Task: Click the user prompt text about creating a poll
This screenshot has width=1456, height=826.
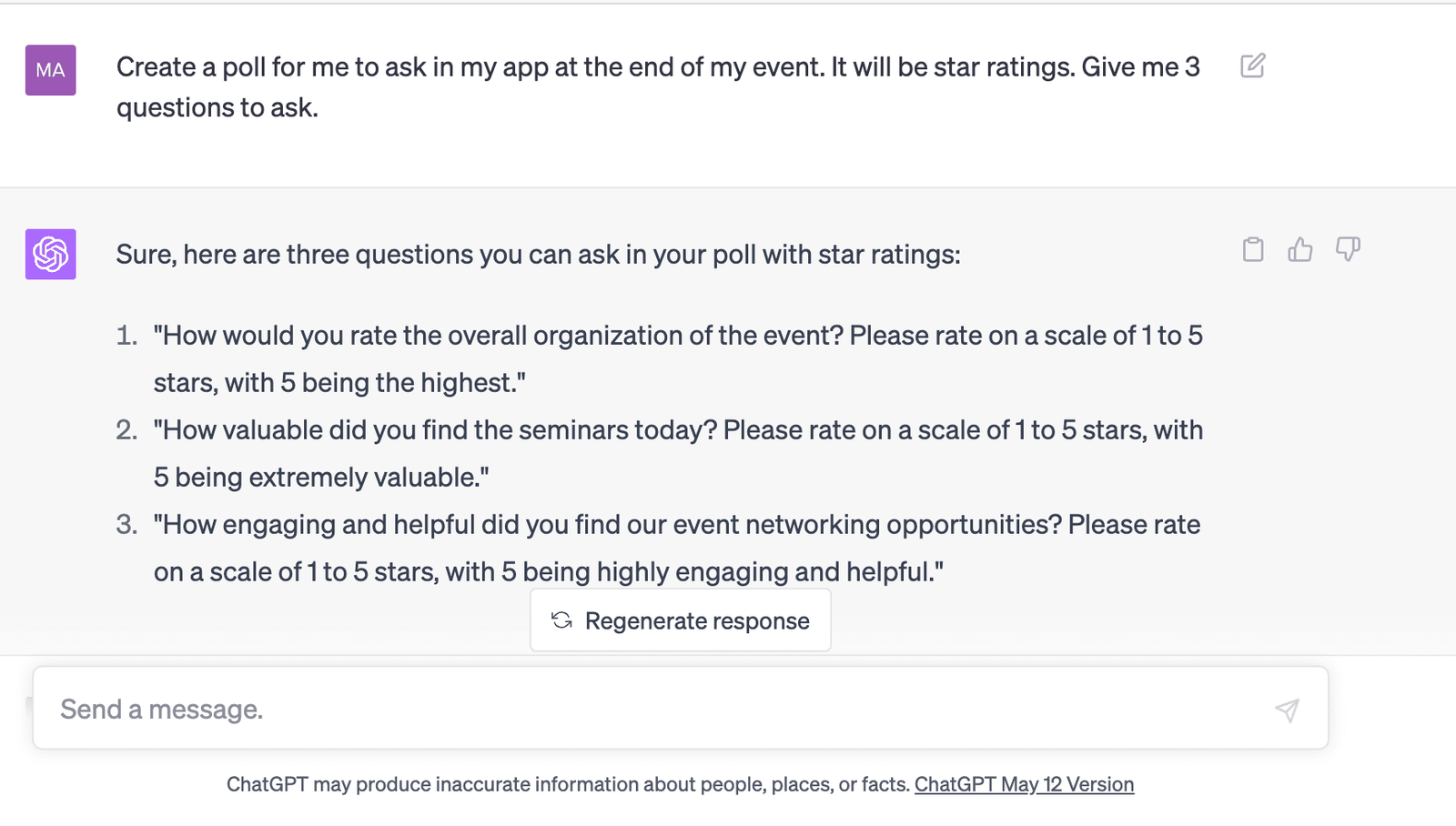Action: click(658, 87)
